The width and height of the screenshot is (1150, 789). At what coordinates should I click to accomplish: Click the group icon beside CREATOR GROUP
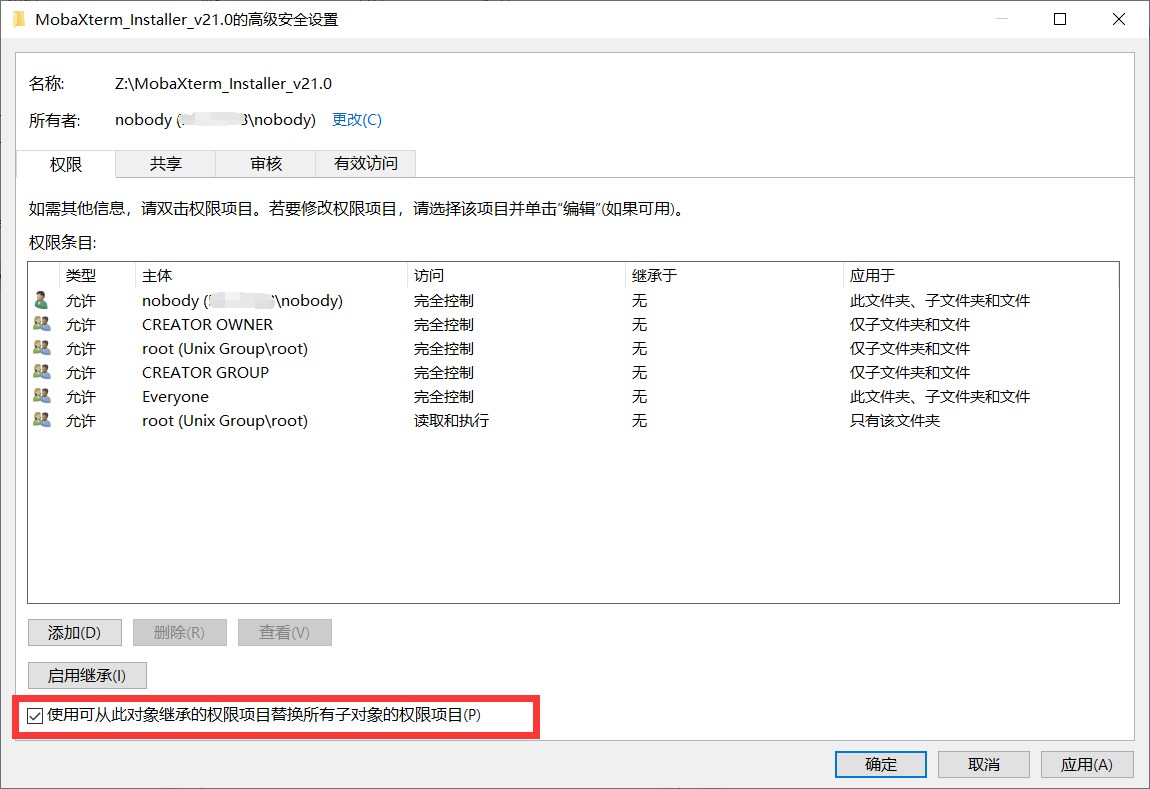pyautogui.click(x=42, y=372)
